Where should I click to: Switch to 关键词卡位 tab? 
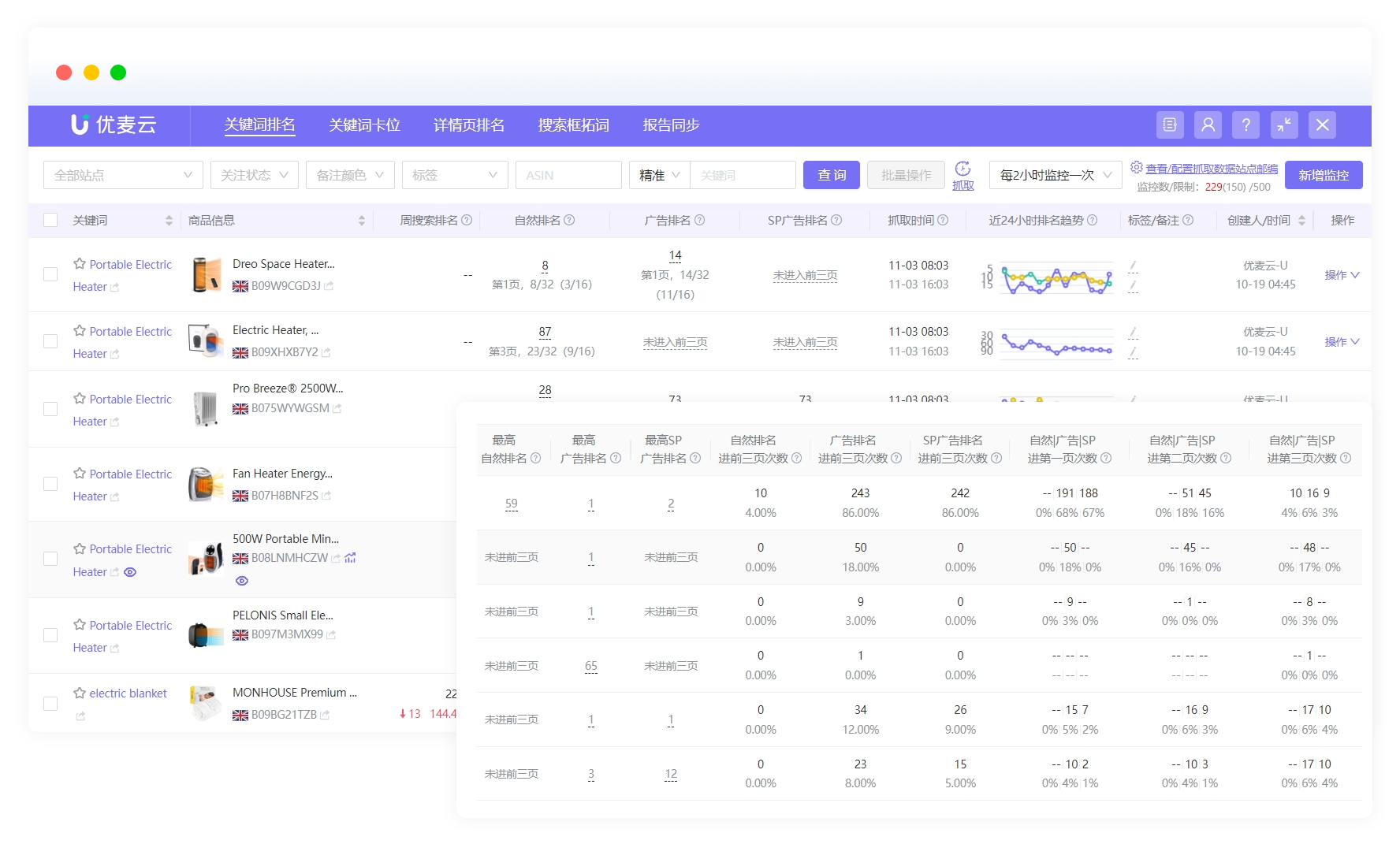(364, 125)
